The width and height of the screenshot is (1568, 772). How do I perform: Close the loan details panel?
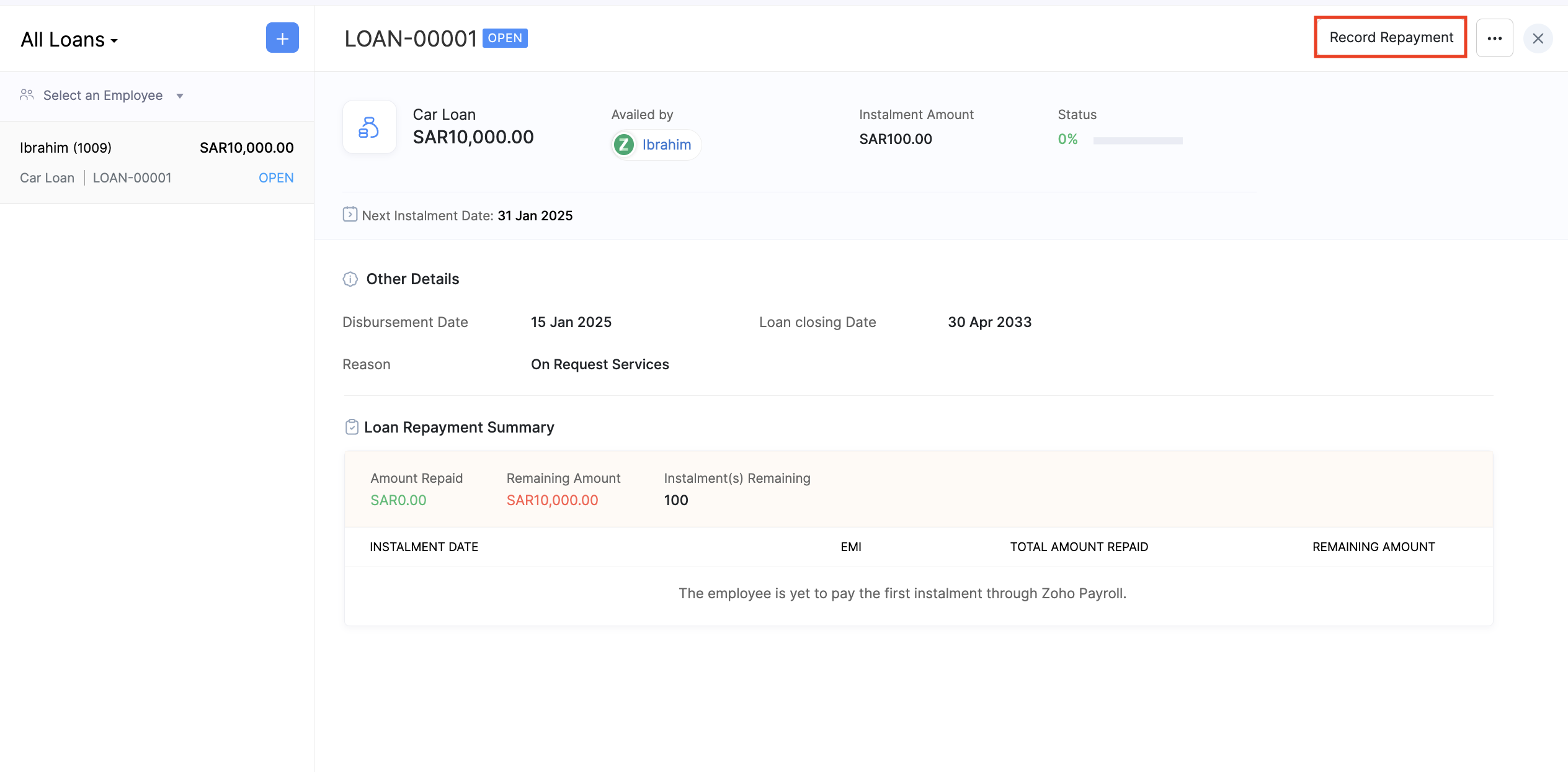point(1538,38)
